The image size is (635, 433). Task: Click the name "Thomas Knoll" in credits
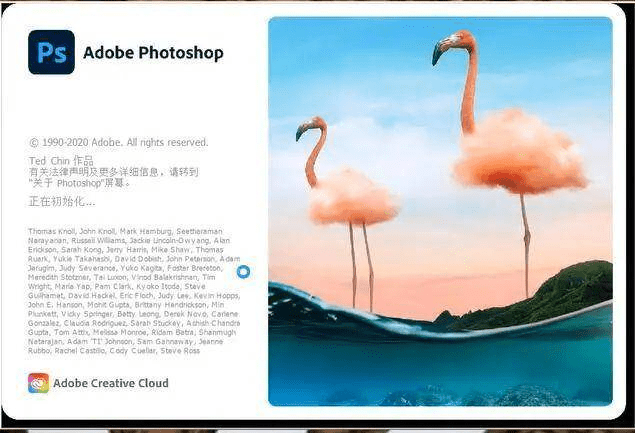coord(51,231)
